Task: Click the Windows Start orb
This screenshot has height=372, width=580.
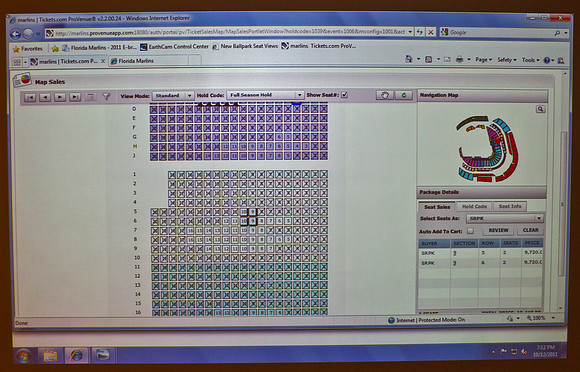Action: (x=24, y=356)
